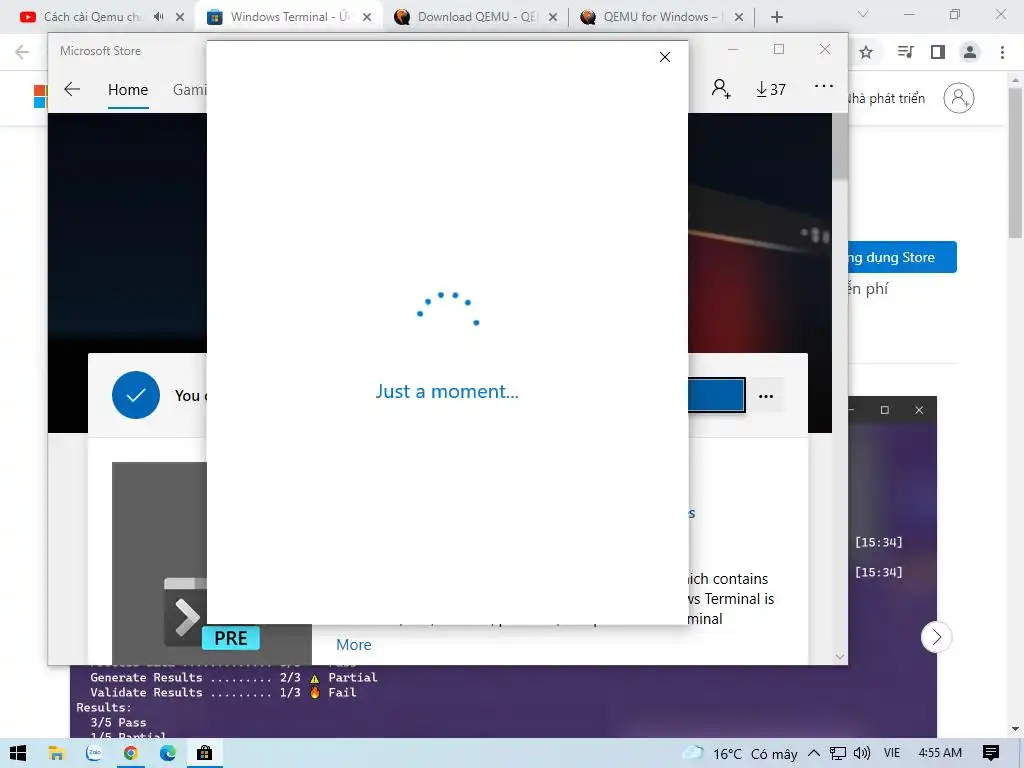Change the VIE input language
Image resolution: width=1024 pixels, height=768 pixels.
(x=891, y=753)
